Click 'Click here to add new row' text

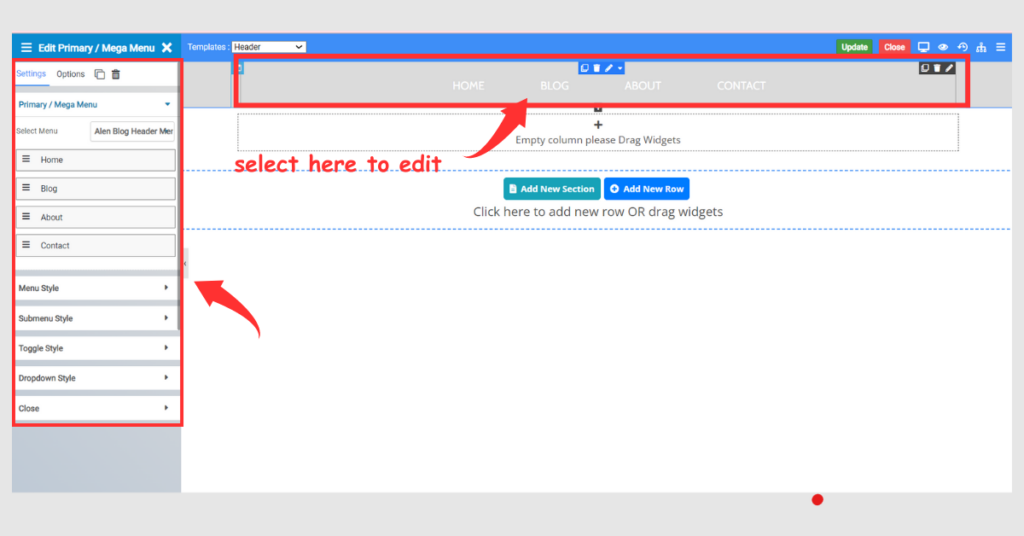point(598,212)
